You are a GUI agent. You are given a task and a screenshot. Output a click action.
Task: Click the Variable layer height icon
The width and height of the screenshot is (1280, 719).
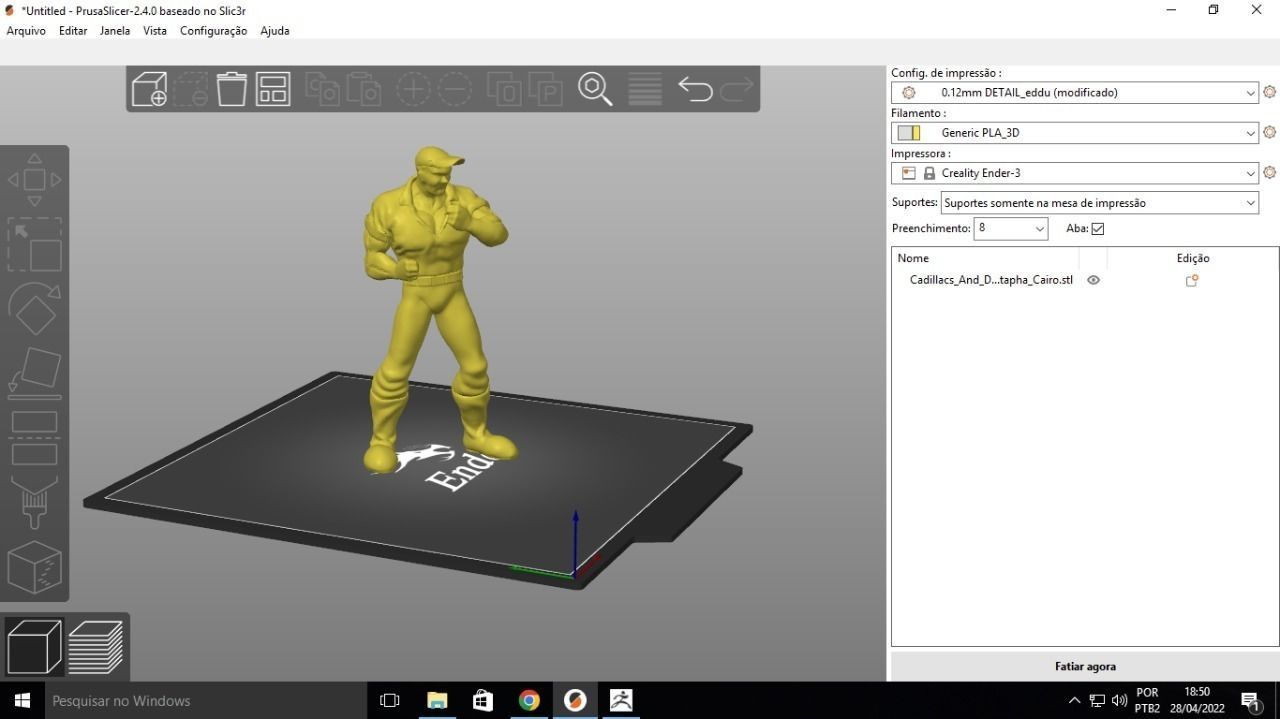645,89
